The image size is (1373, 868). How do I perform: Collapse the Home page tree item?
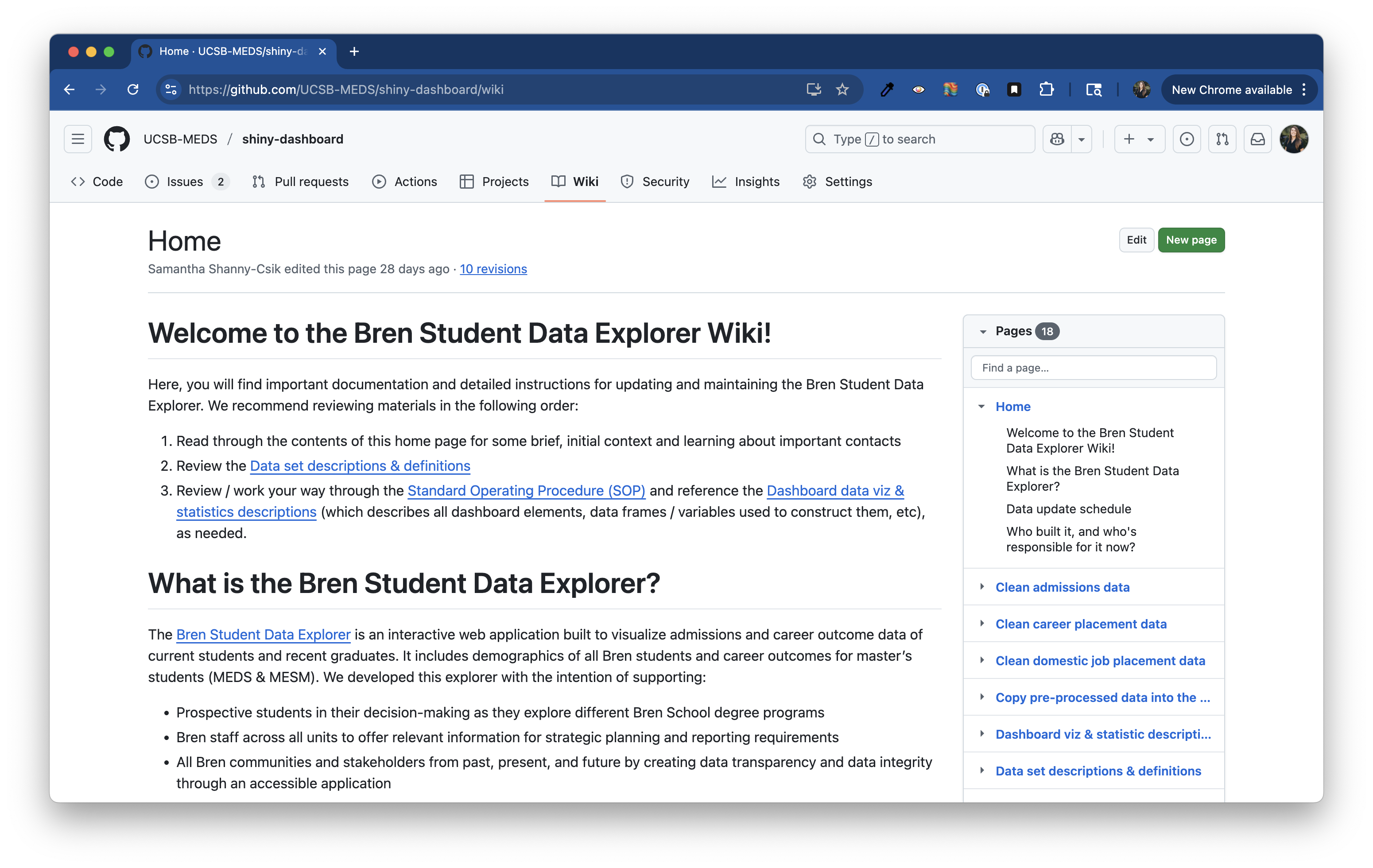(x=981, y=407)
